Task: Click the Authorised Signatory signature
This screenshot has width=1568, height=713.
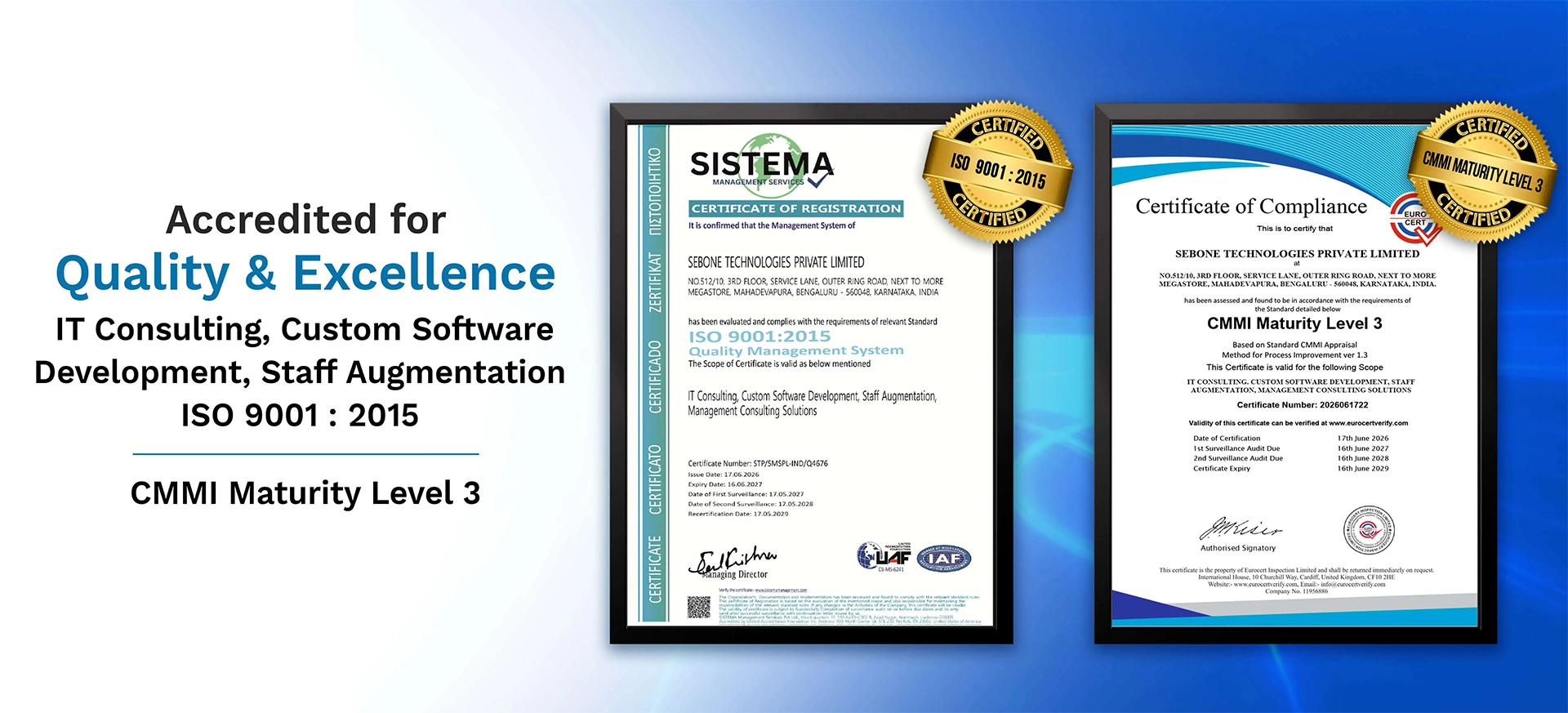Action: (1241, 529)
